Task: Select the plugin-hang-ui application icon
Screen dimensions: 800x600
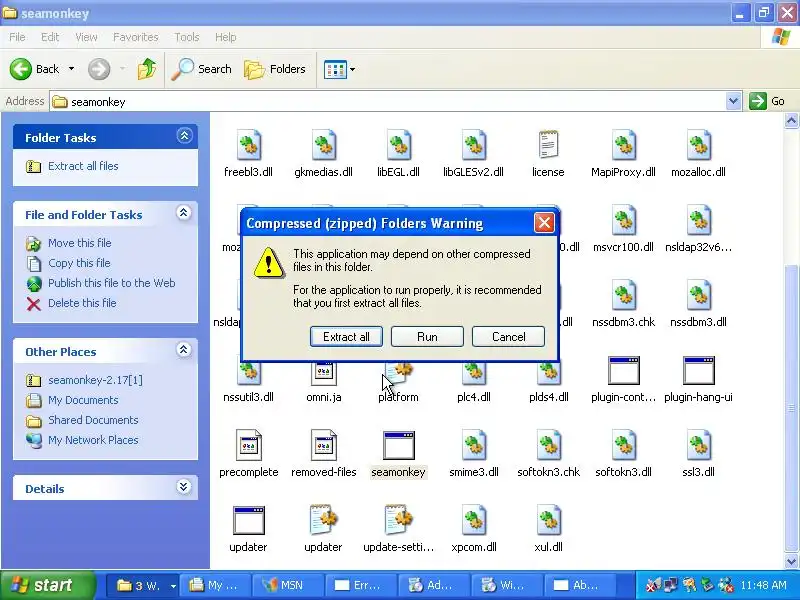Action: [698, 370]
